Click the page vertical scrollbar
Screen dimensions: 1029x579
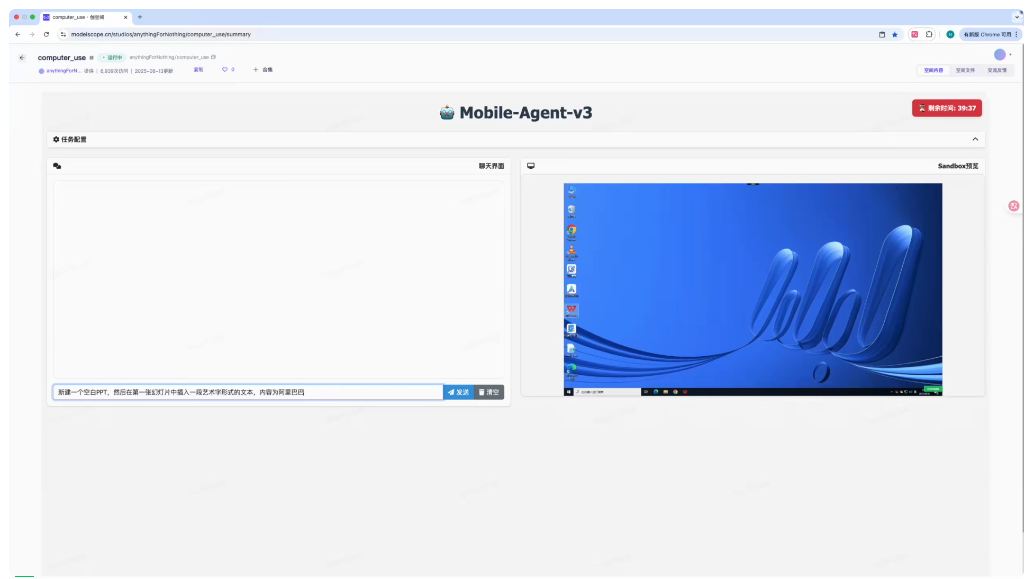pyautogui.click(x=1024, y=289)
